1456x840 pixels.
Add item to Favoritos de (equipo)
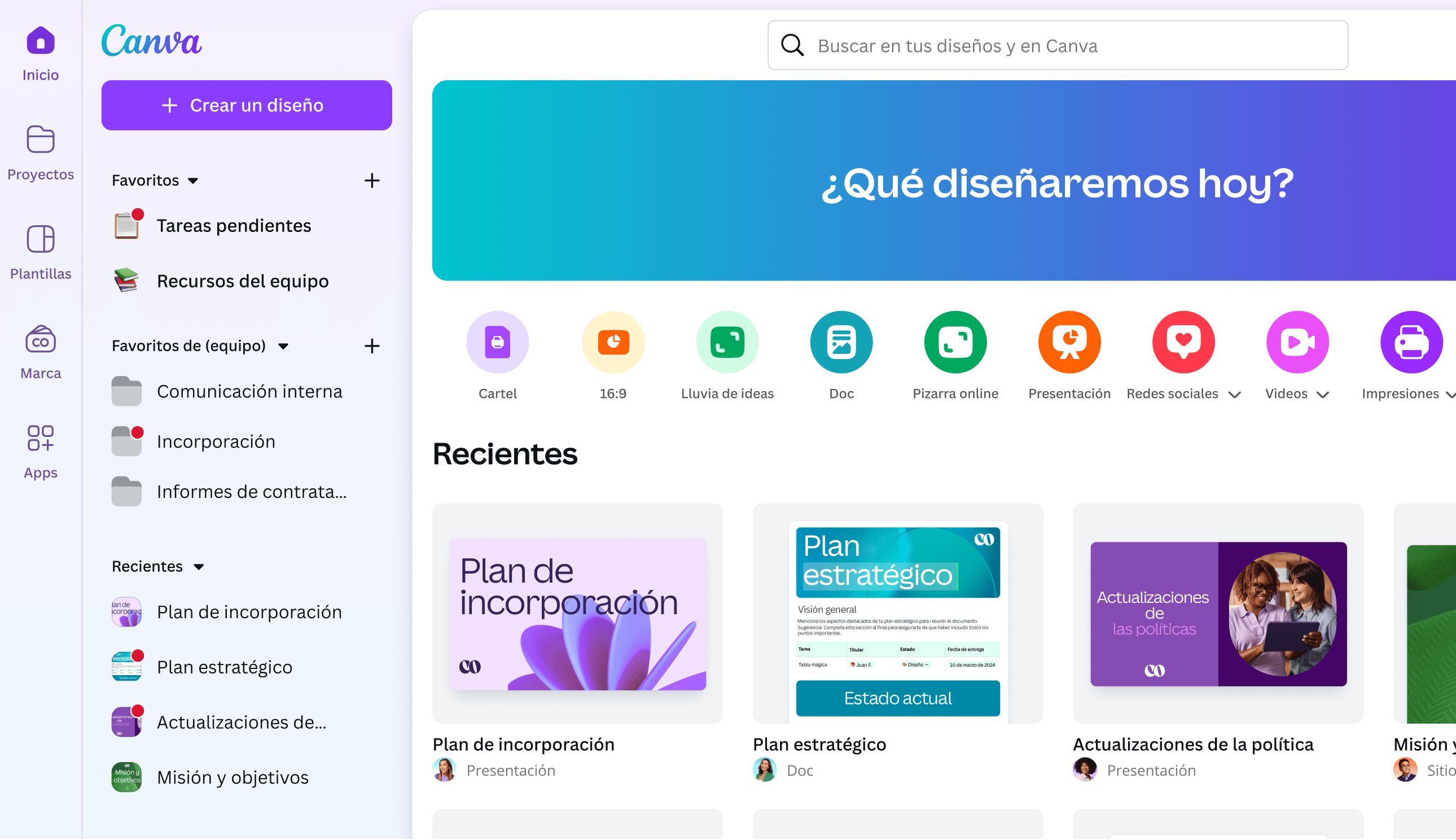click(x=372, y=346)
